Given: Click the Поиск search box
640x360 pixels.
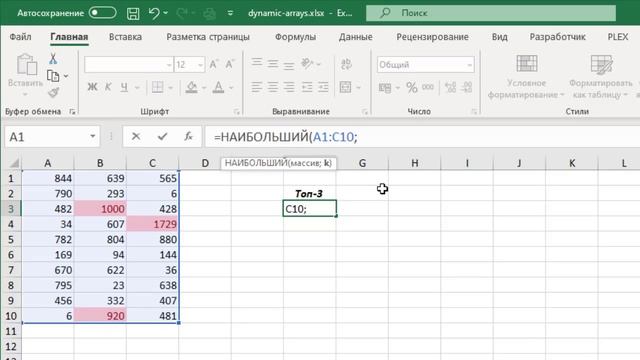Looking at the screenshot, I should (491, 13).
